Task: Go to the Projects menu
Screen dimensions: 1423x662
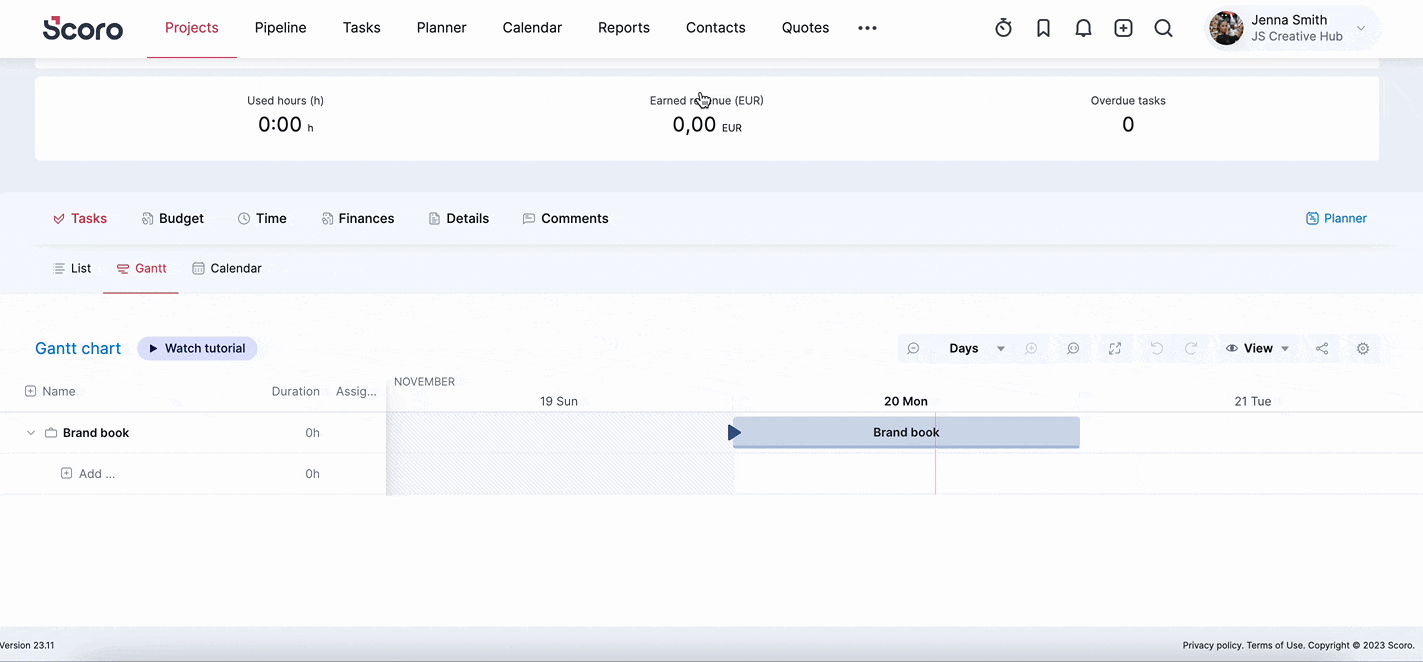Action: pyautogui.click(x=192, y=28)
